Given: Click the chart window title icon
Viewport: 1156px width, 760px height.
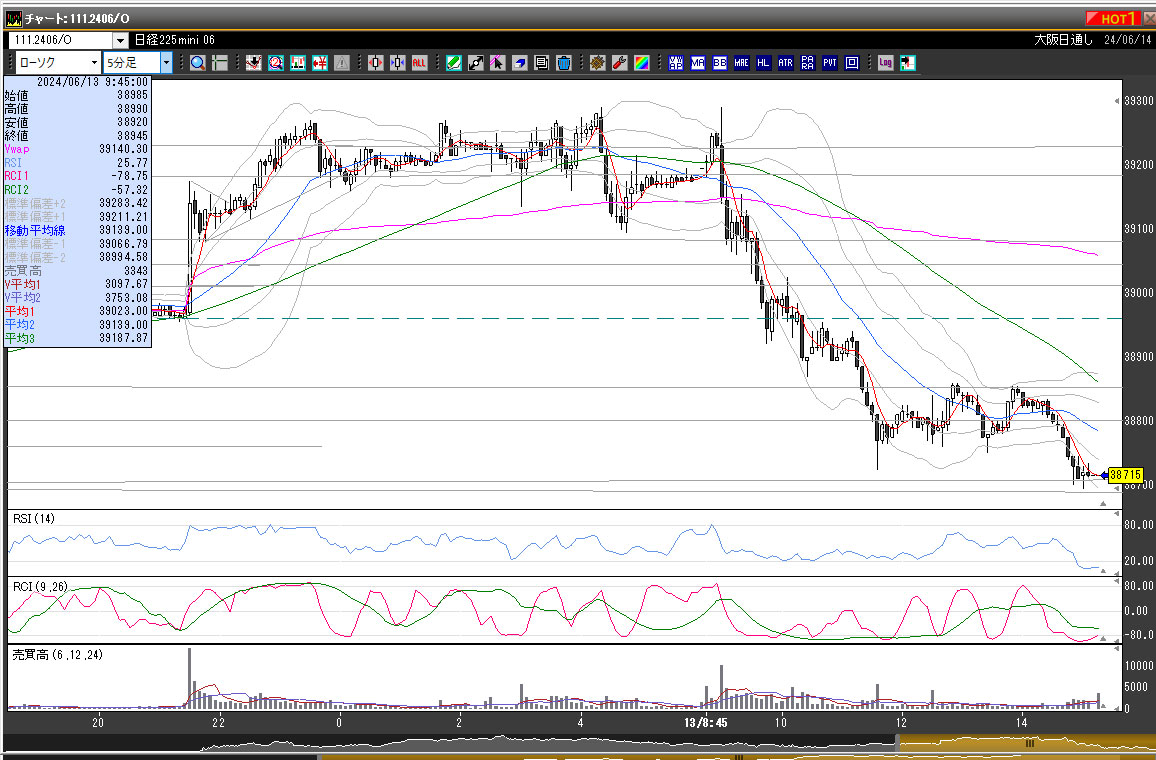Looking at the screenshot, I should pyautogui.click(x=13, y=18).
